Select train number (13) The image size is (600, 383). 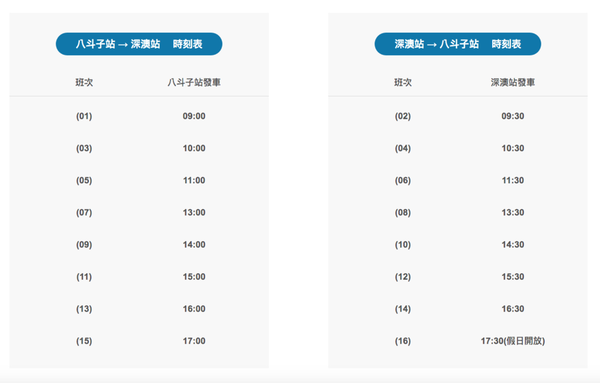pos(84,309)
